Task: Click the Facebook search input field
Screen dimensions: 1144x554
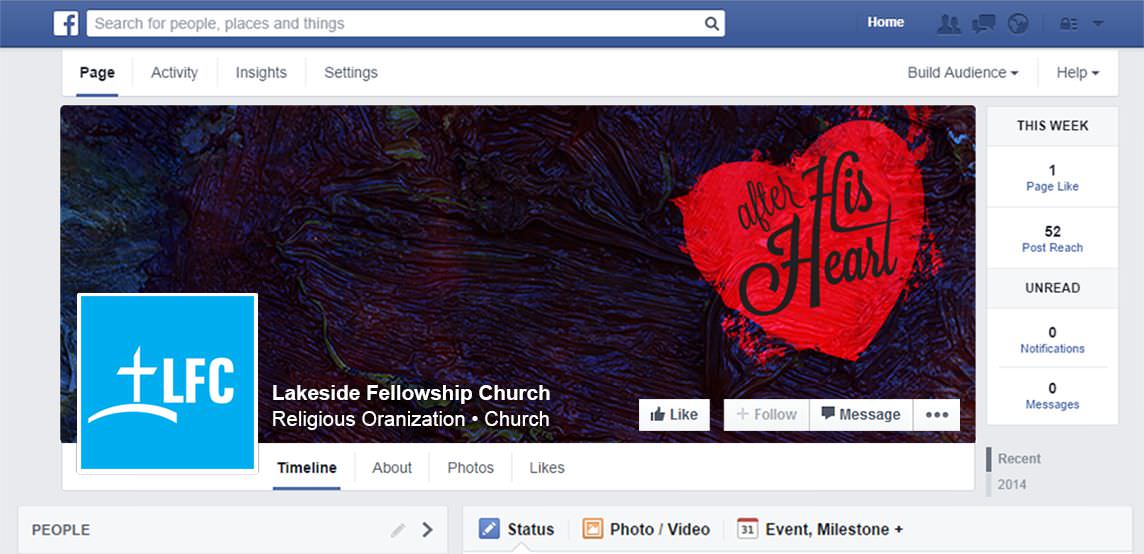Action: point(406,23)
